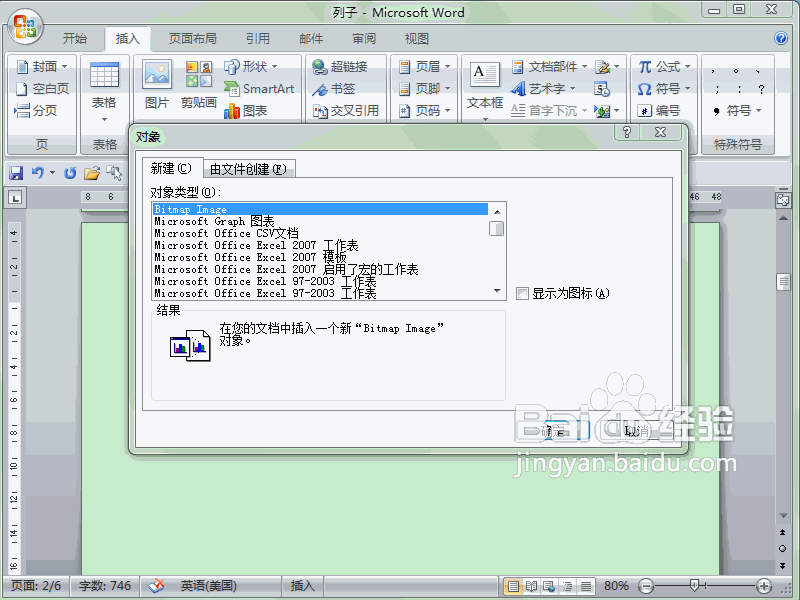This screenshot has width=800, height=600.
Task: Insert a cross-reference (交叉引用)
Action: click(345, 110)
